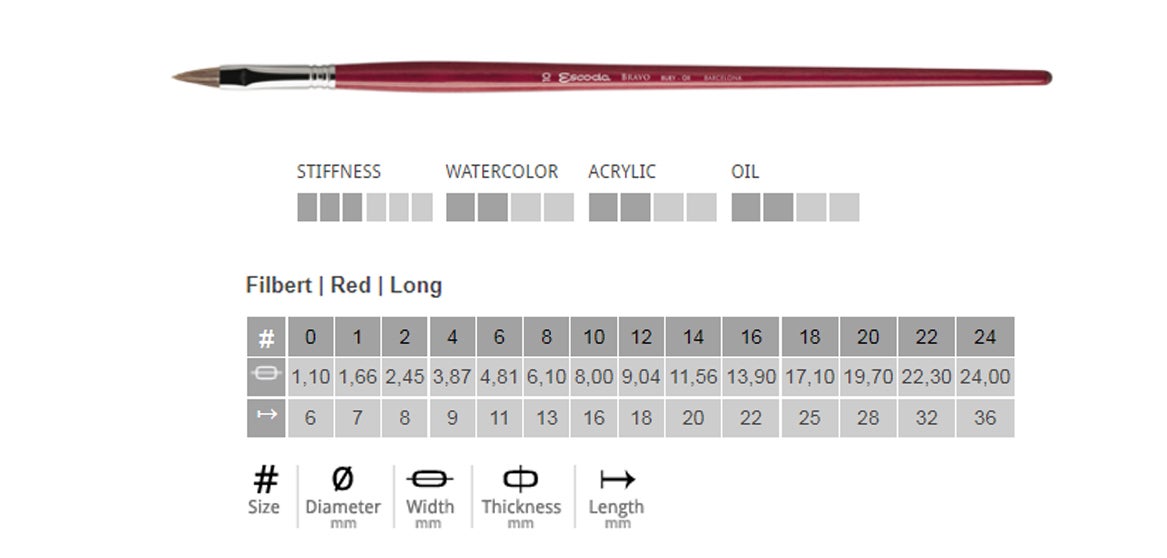Click the last light Stiffness square
The image size is (1167, 558).
(422, 207)
